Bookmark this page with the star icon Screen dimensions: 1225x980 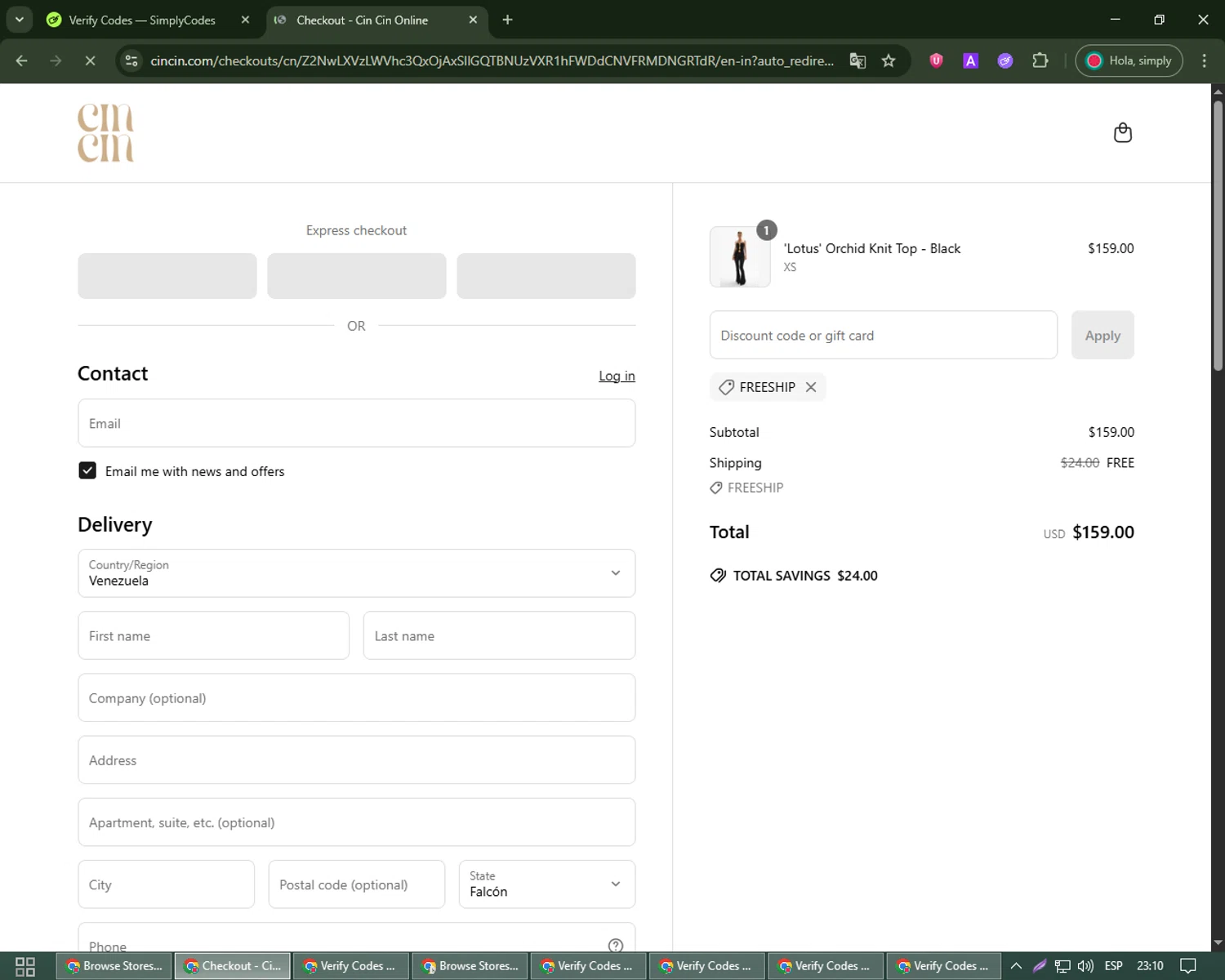(x=889, y=60)
